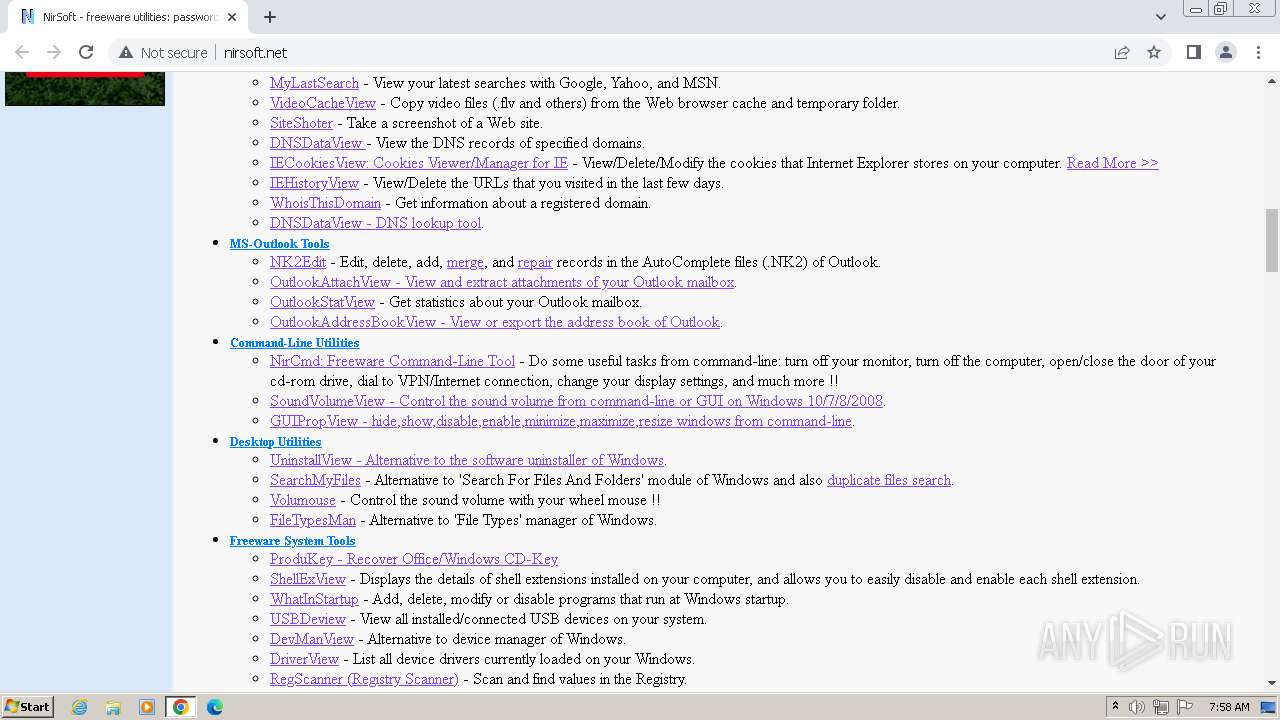Open the ShellExView link
This screenshot has width=1280, height=720.
(308, 579)
